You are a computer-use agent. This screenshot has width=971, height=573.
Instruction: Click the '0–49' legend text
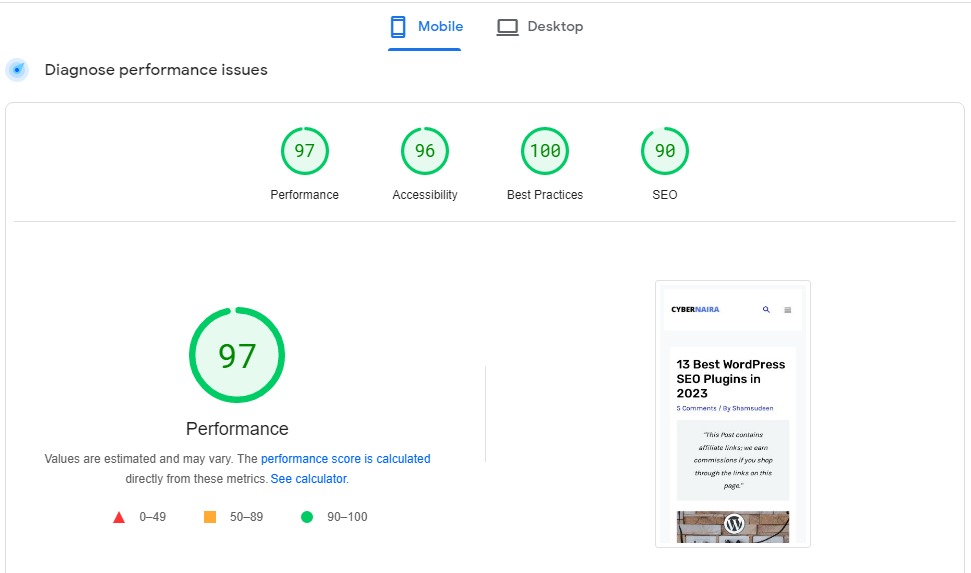pos(152,517)
